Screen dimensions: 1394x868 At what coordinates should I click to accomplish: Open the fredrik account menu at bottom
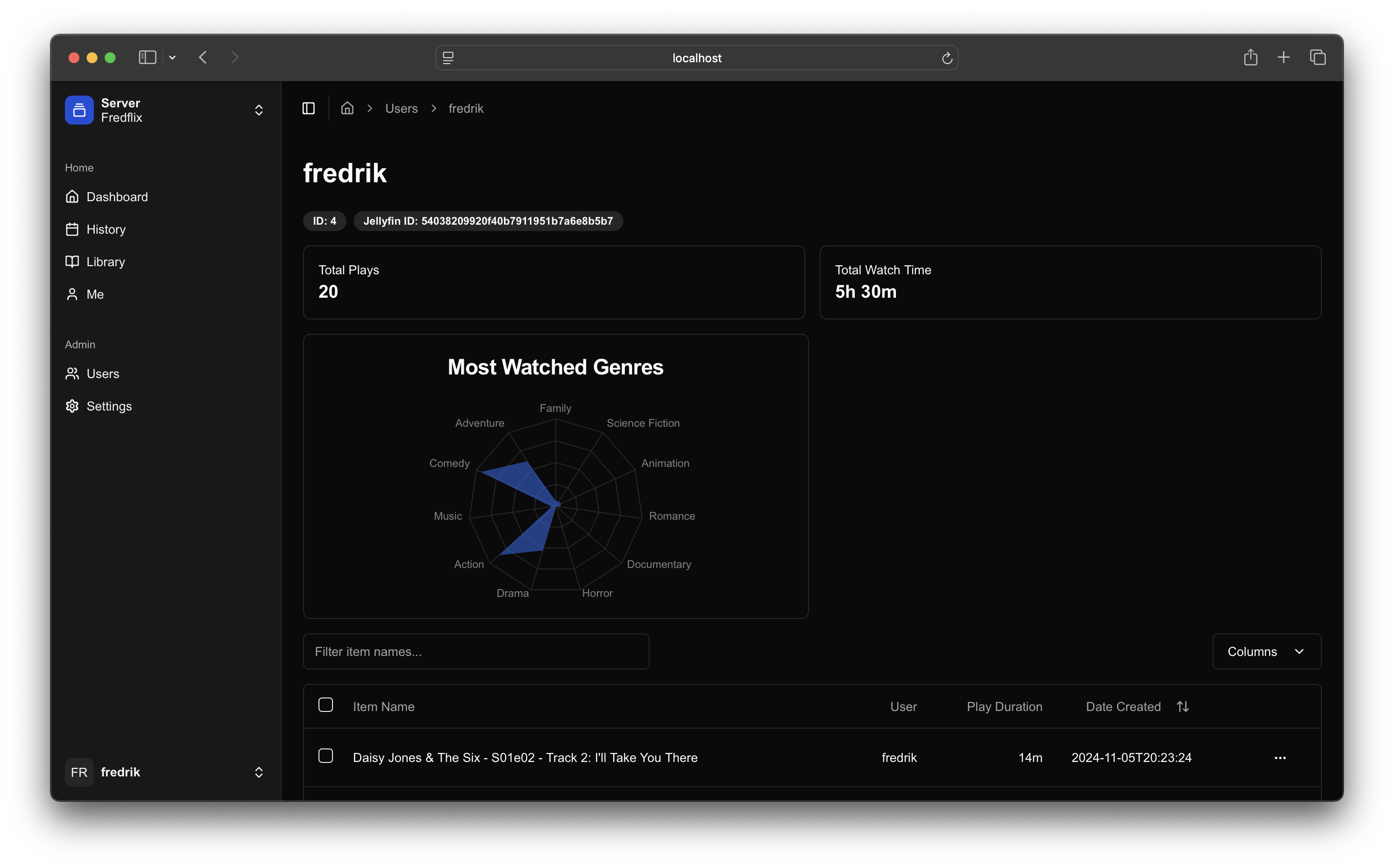[x=165, y=772]
